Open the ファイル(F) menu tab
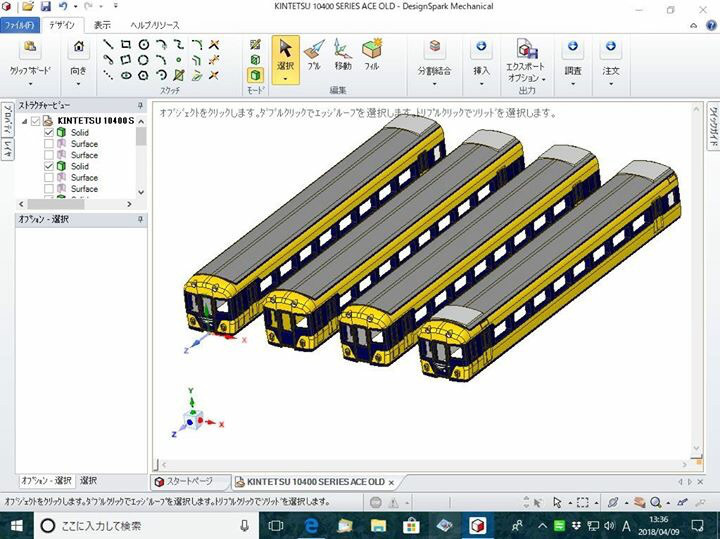This screenshot has height=539, width=720. 19,25
